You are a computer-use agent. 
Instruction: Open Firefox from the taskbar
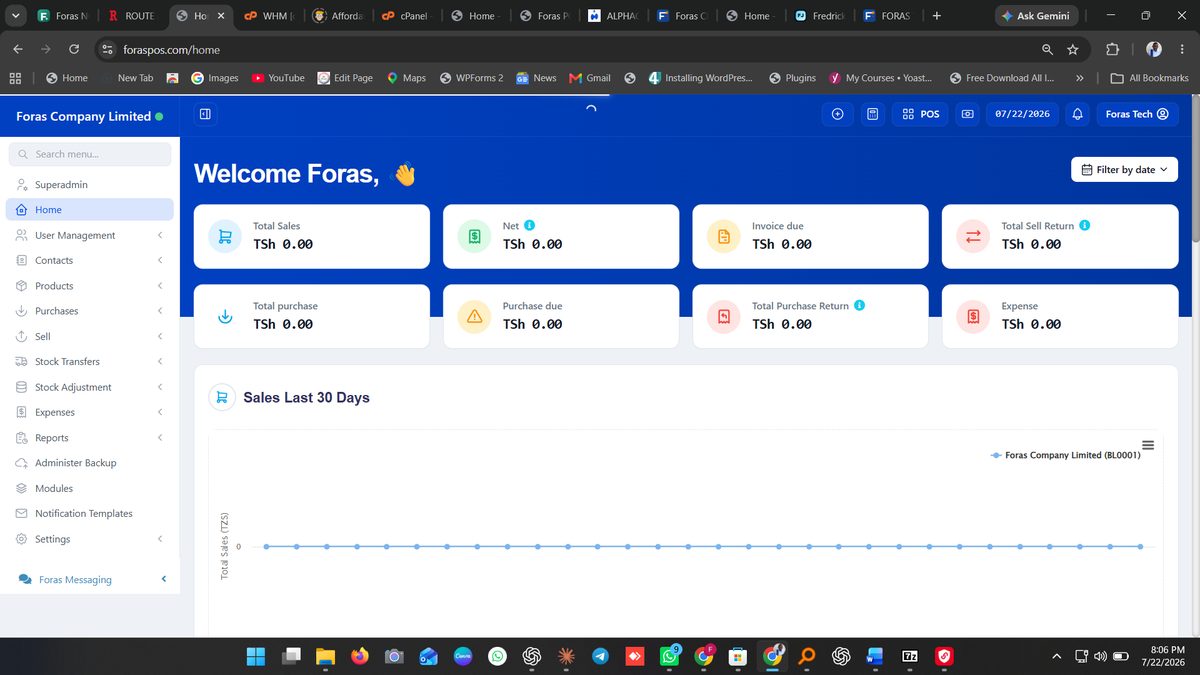click(359, 656)
